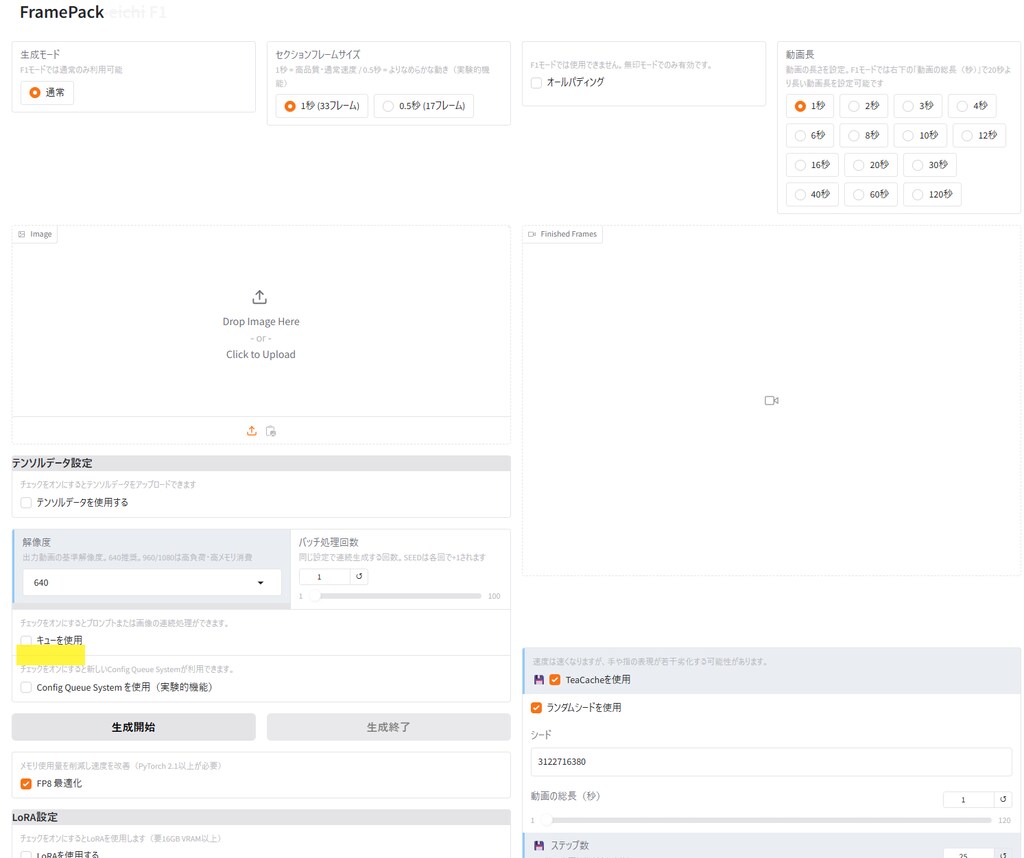Enable the オールパディング checkbox

(537, 83)
